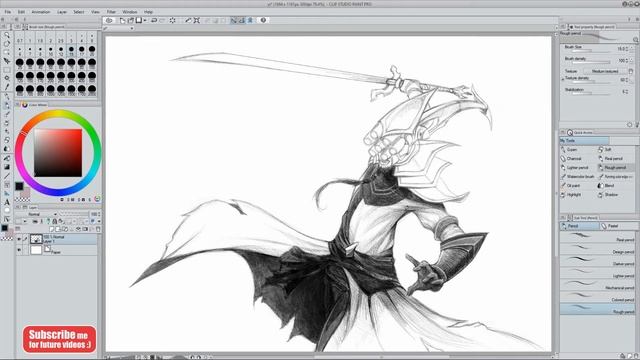Select Design pencil in sub tool list
Screen dimensions: 640x360
[x=598, y=250]
